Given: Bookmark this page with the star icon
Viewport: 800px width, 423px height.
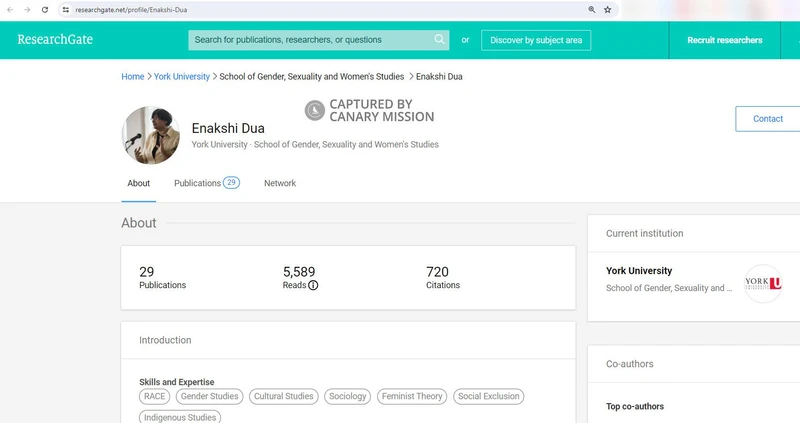Looking at the screenshot, I should [x=607, y=10].
